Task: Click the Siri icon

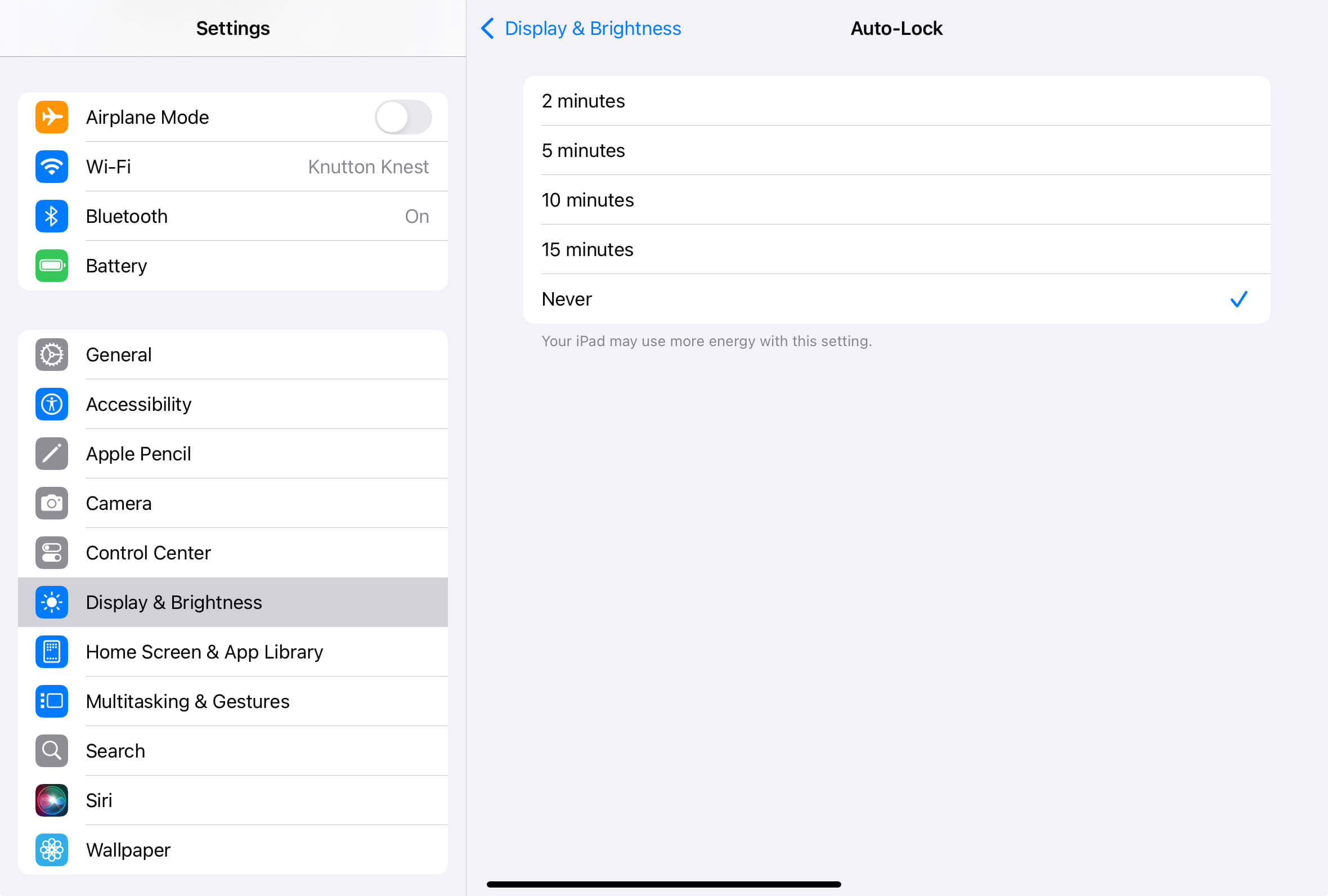Action: coord(51,800)
